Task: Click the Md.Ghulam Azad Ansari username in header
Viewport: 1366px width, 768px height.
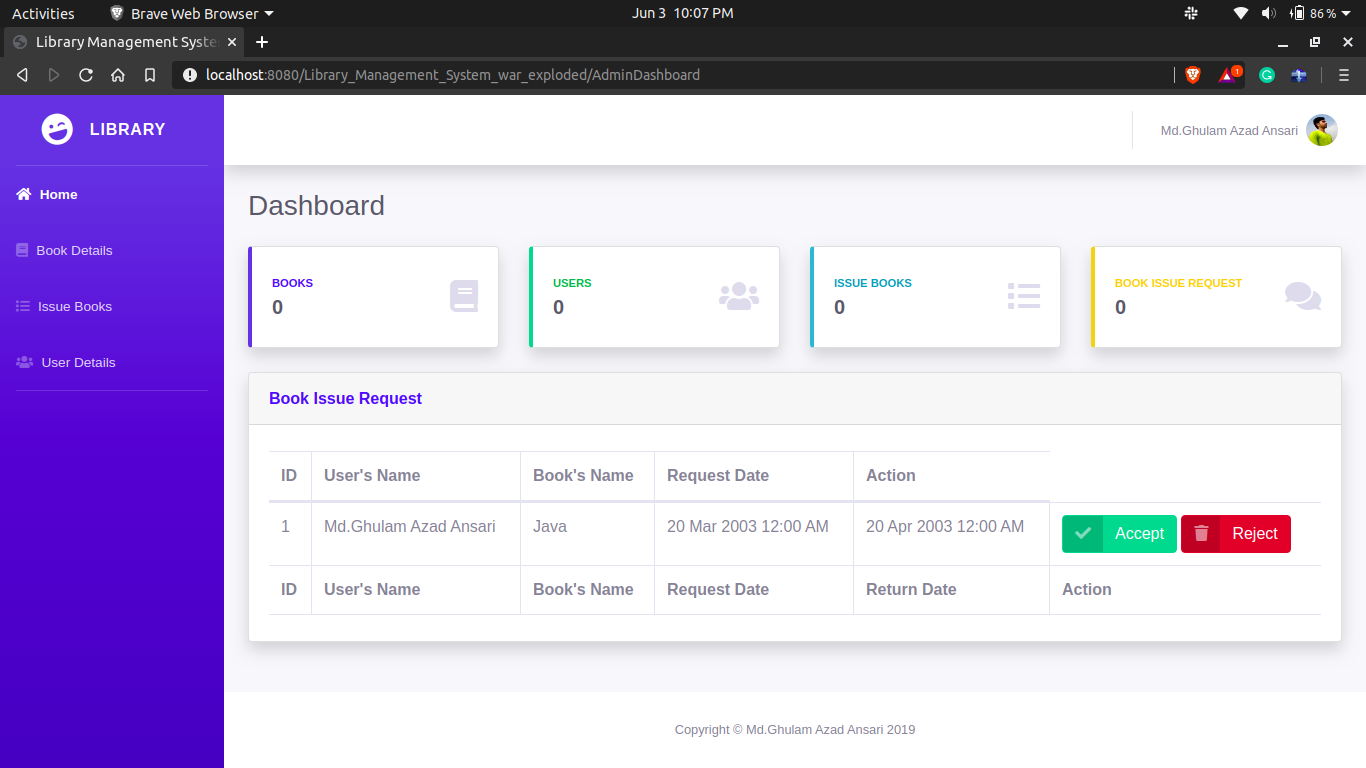Action: 1229,130
